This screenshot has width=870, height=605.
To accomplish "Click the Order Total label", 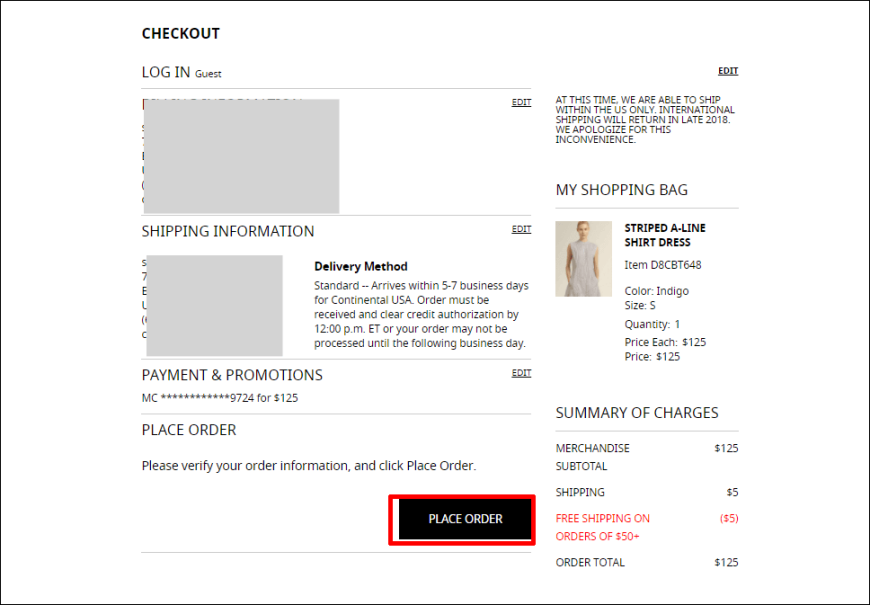I will 590,562.
